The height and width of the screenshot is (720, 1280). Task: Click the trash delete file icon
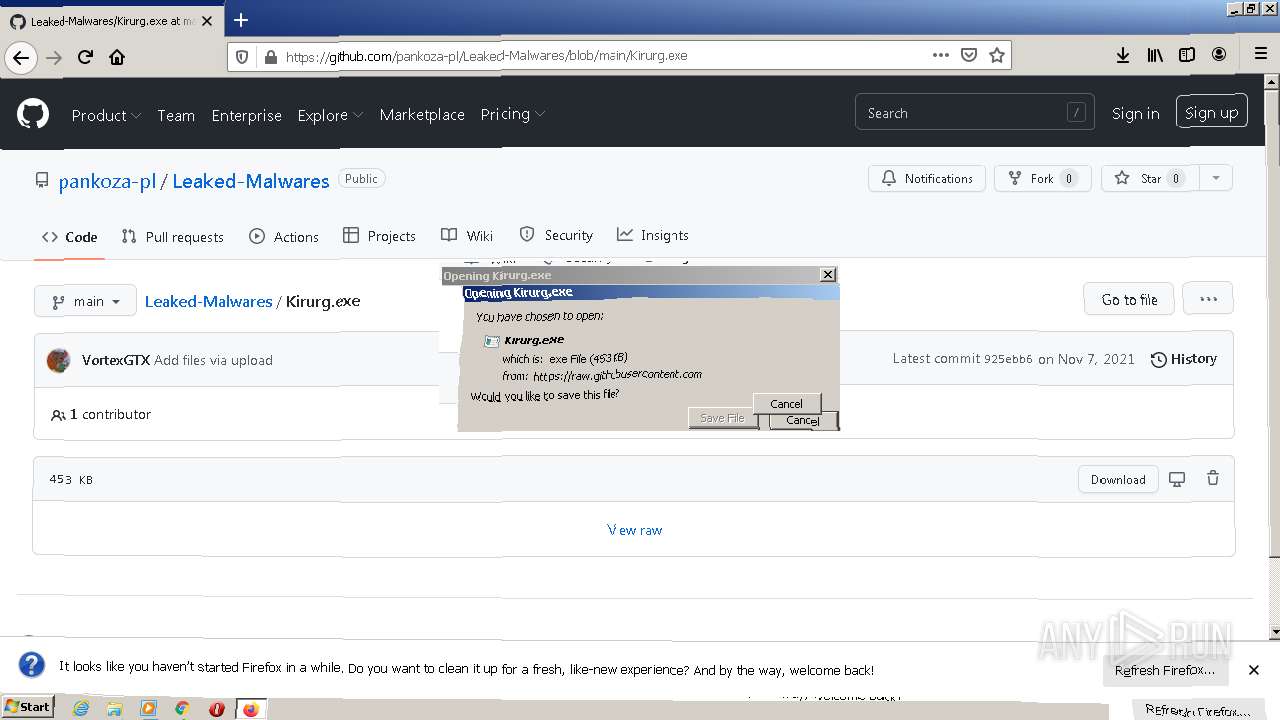point(1213,479)
